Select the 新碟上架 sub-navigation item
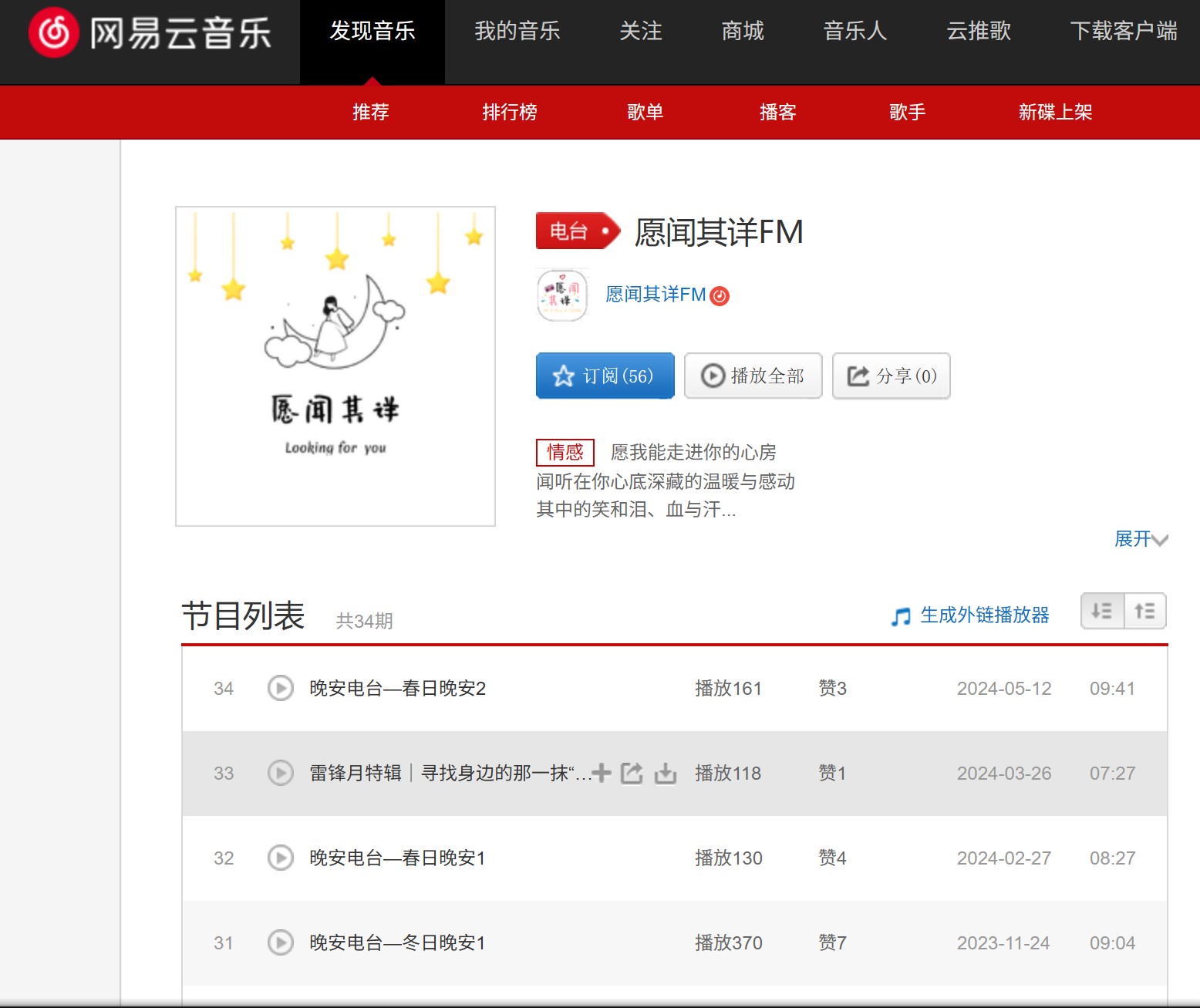Viewport: 1200px width, 1008px height. point(1056,112)
